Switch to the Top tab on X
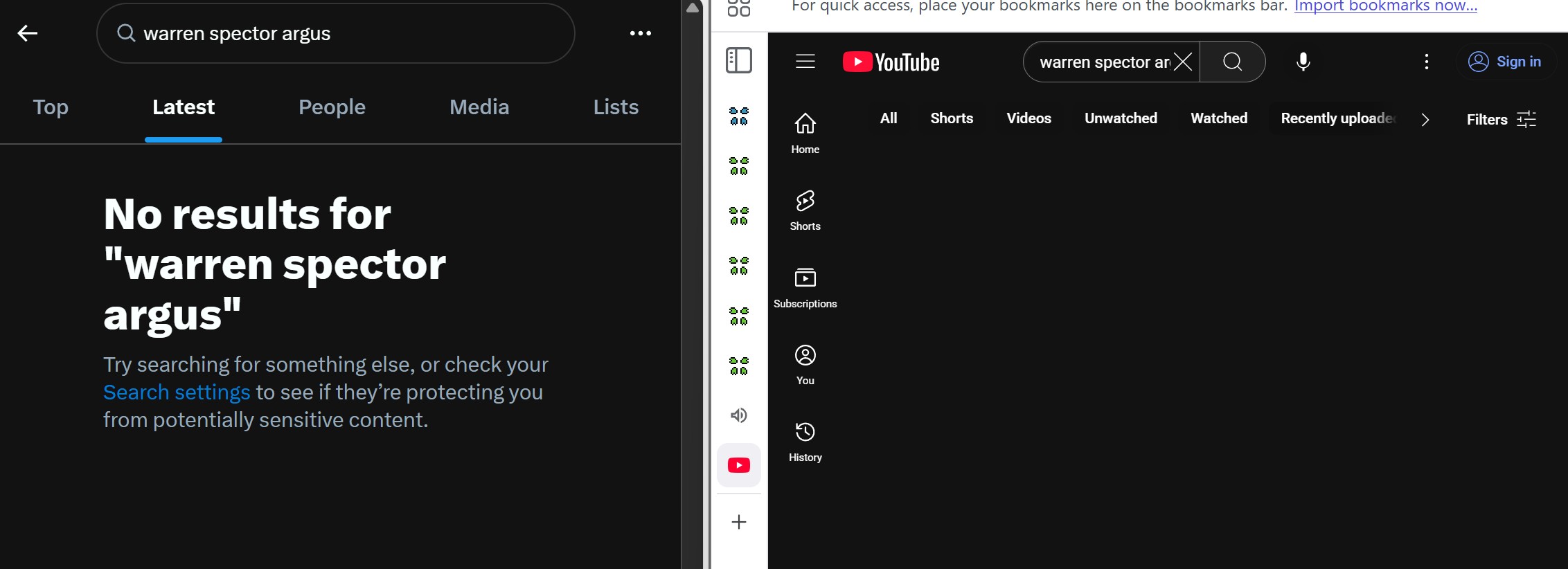1568x569 pixels. coord(51,107)
